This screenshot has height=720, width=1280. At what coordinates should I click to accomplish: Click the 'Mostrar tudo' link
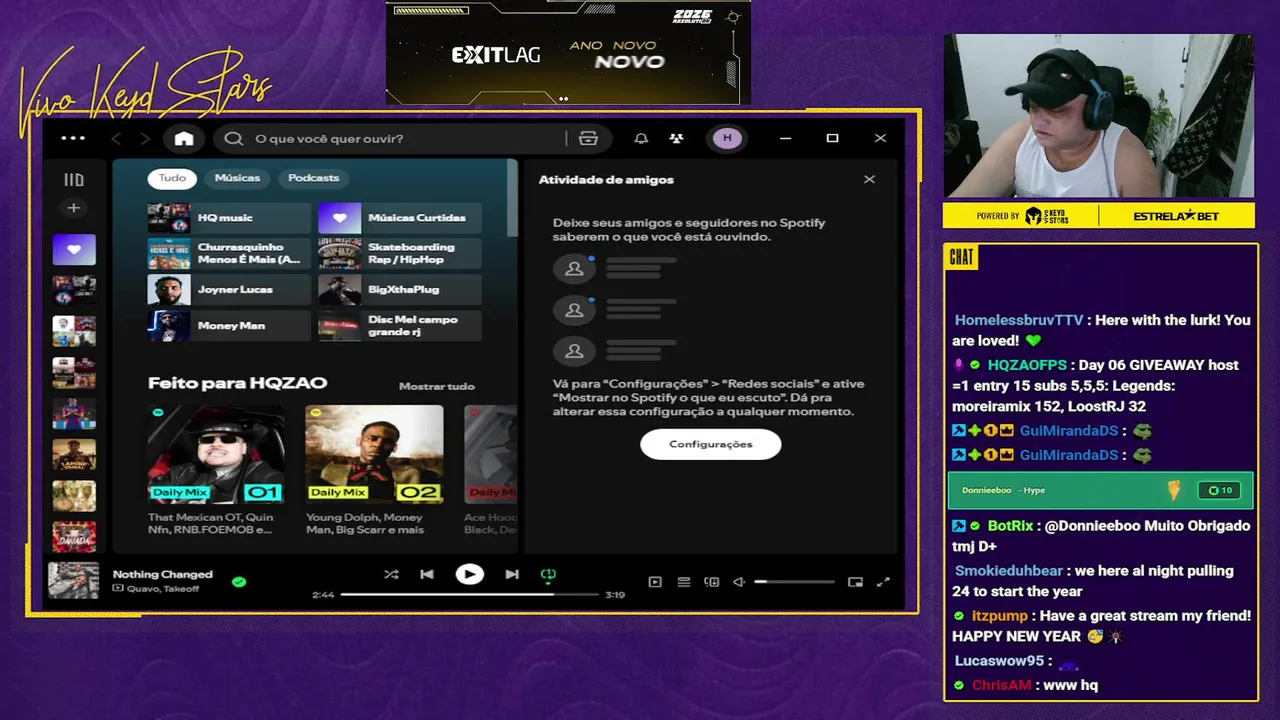[x=436, y=386]
